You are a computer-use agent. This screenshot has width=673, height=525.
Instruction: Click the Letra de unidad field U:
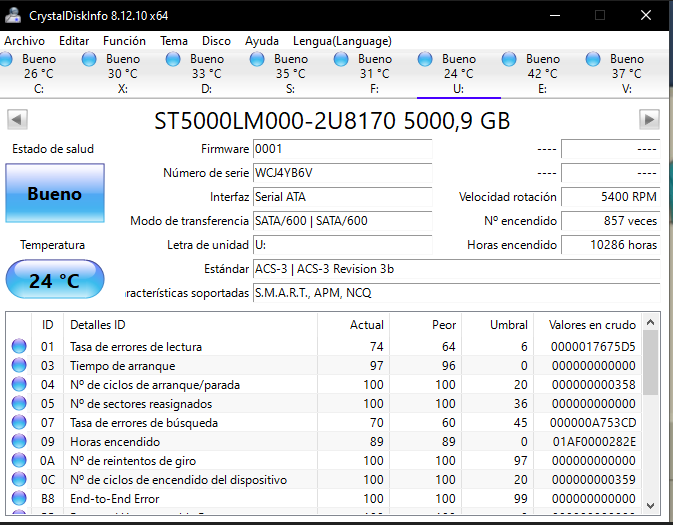(x=343, y=245)
